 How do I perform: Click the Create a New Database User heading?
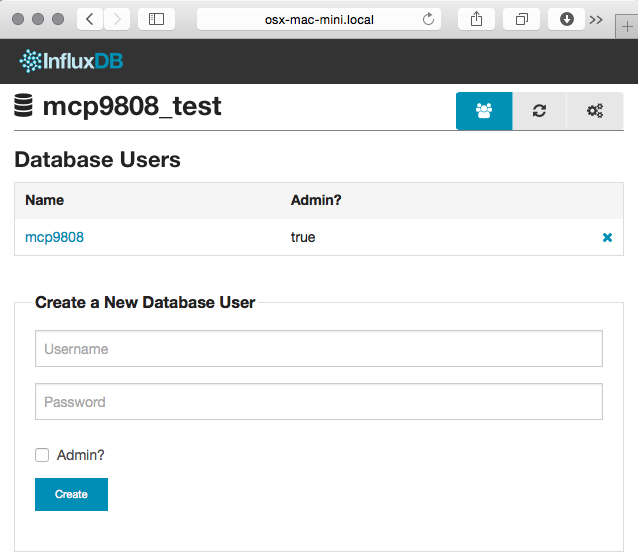[145, 302]
